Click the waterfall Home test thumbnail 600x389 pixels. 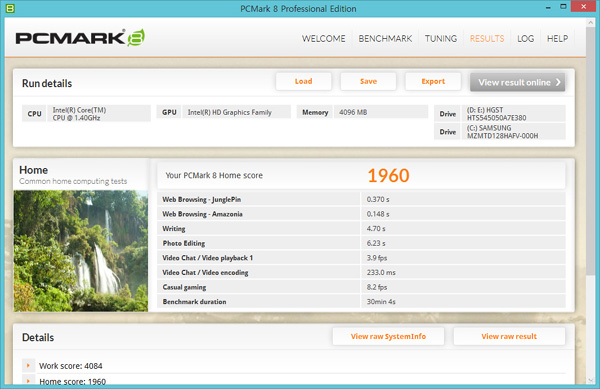(81, 251)
